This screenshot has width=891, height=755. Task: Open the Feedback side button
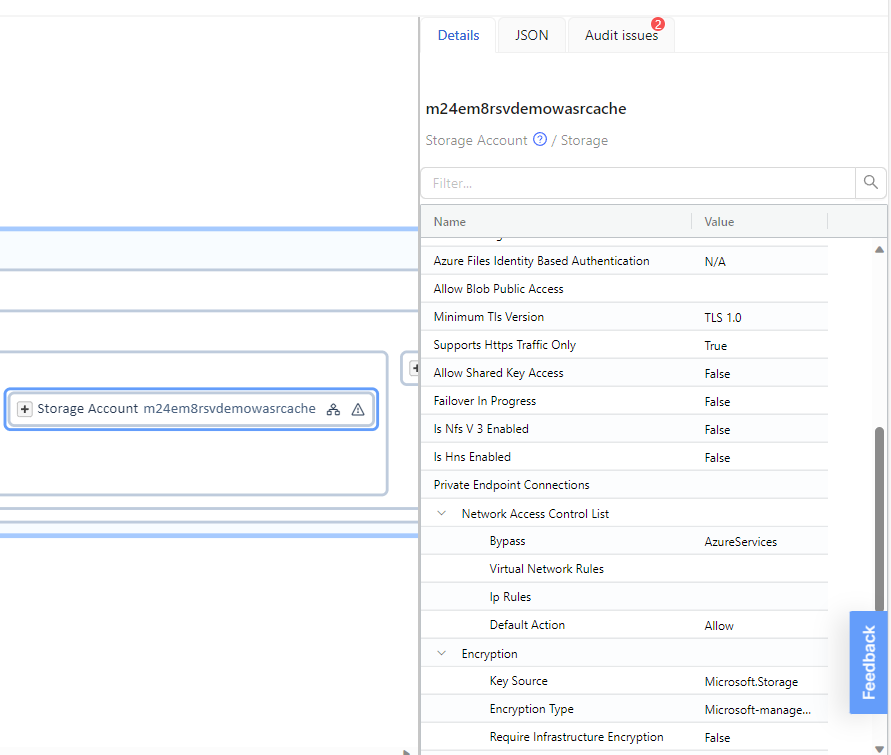pos(868,662)
